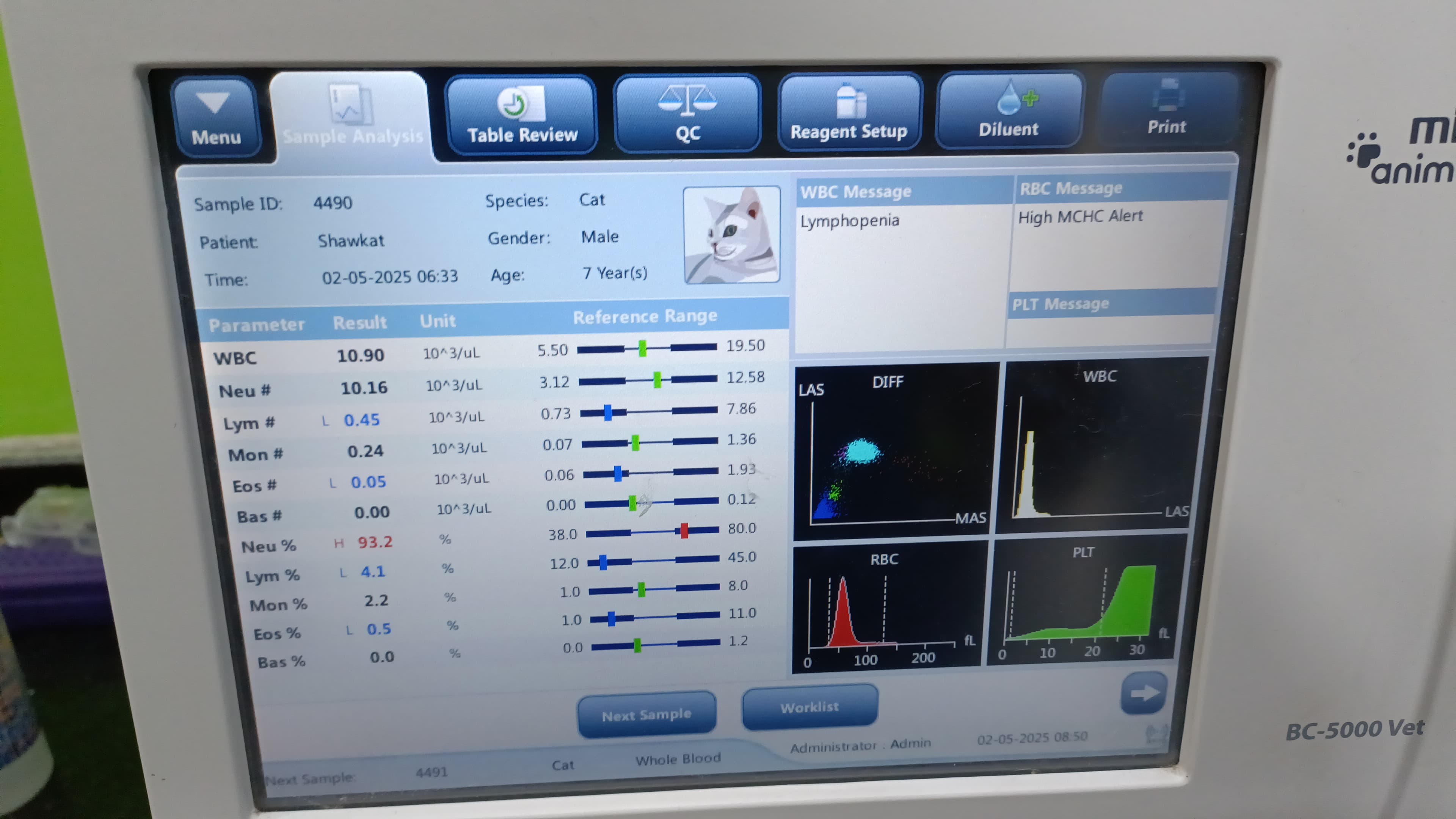
Task: Tap the Print button
Action: [x=1168, y=108]
